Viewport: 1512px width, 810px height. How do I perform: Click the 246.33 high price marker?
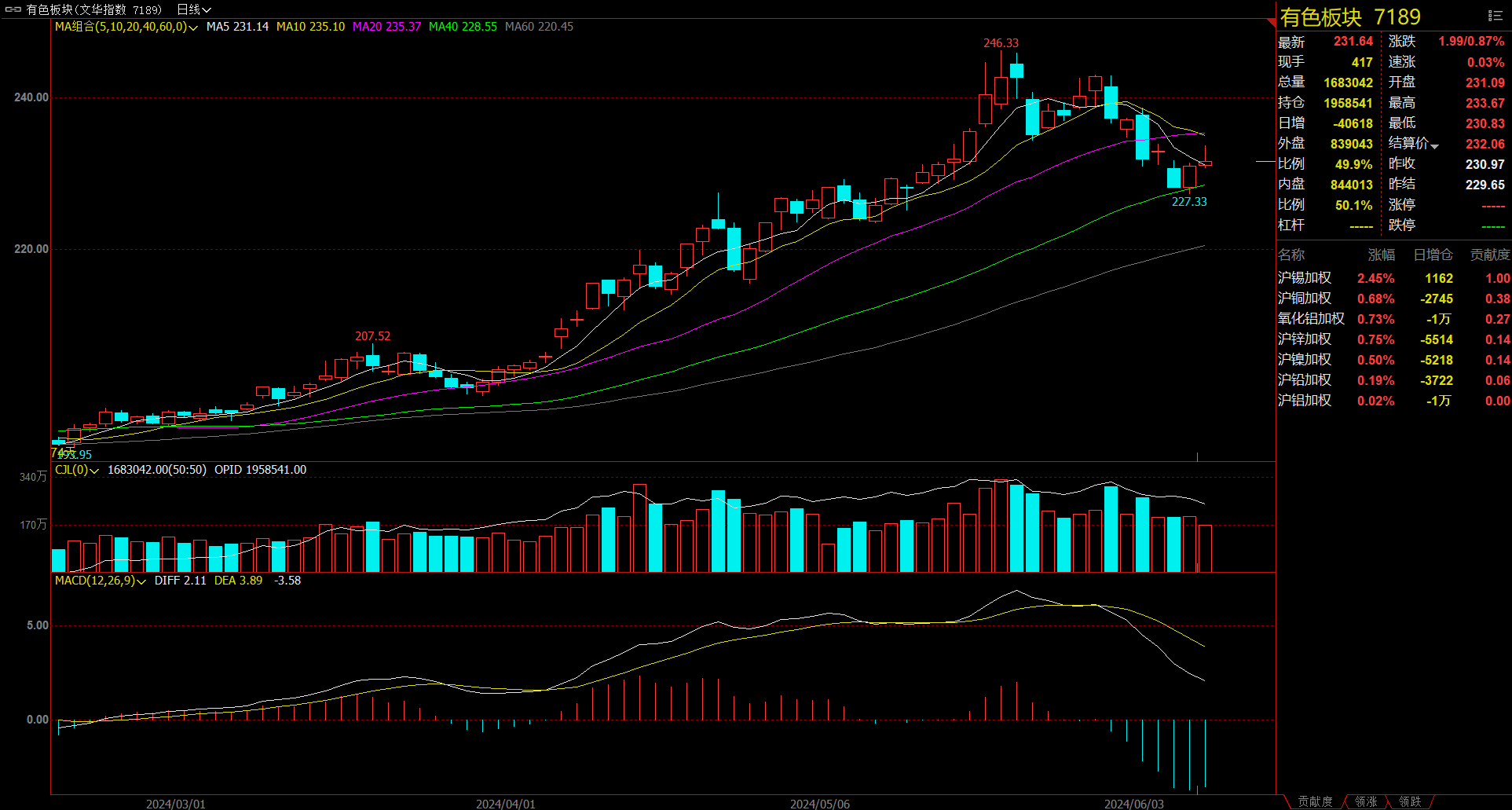tap(1001, 43)
